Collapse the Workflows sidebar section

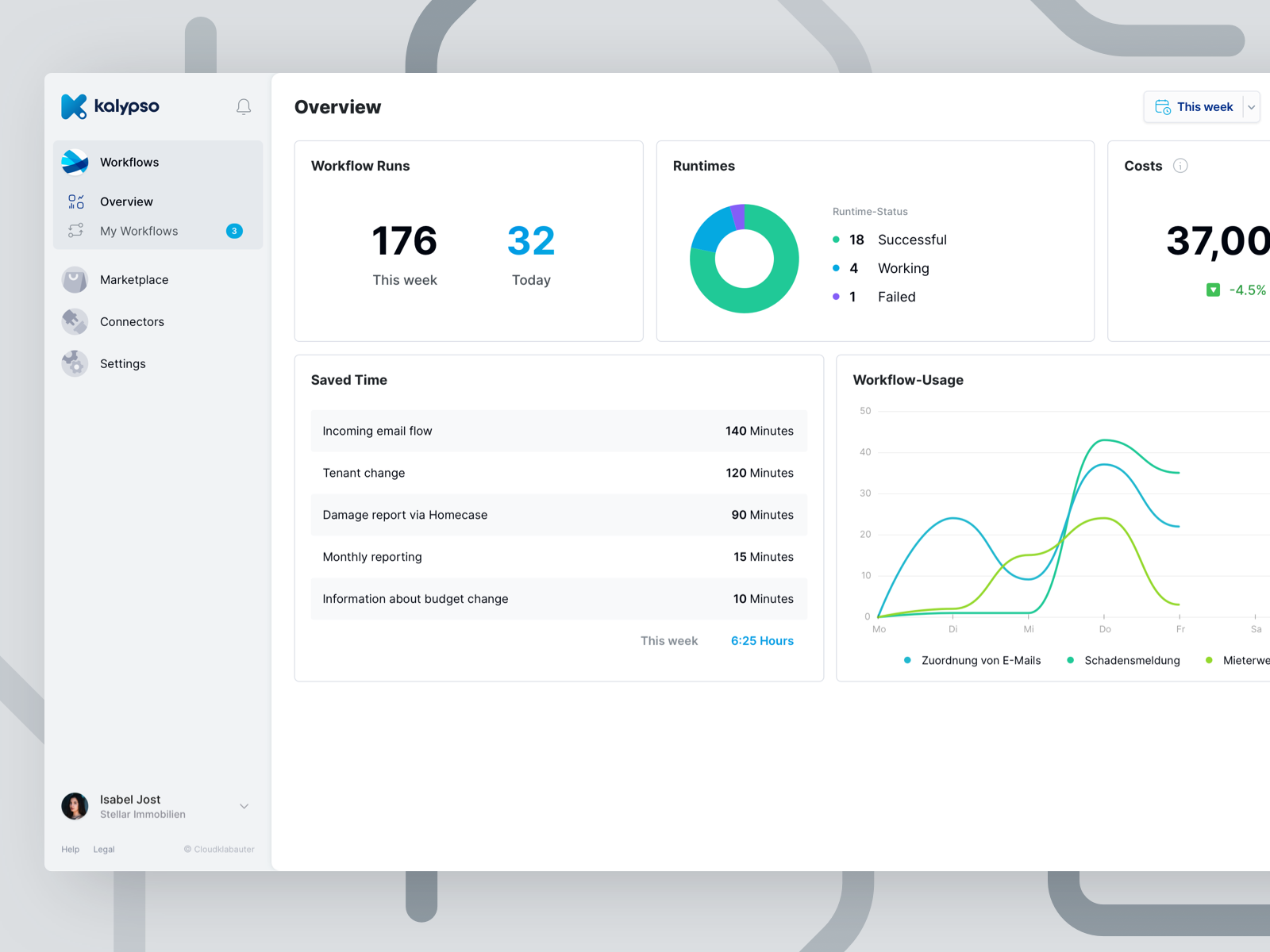click(x=130, y=161)
